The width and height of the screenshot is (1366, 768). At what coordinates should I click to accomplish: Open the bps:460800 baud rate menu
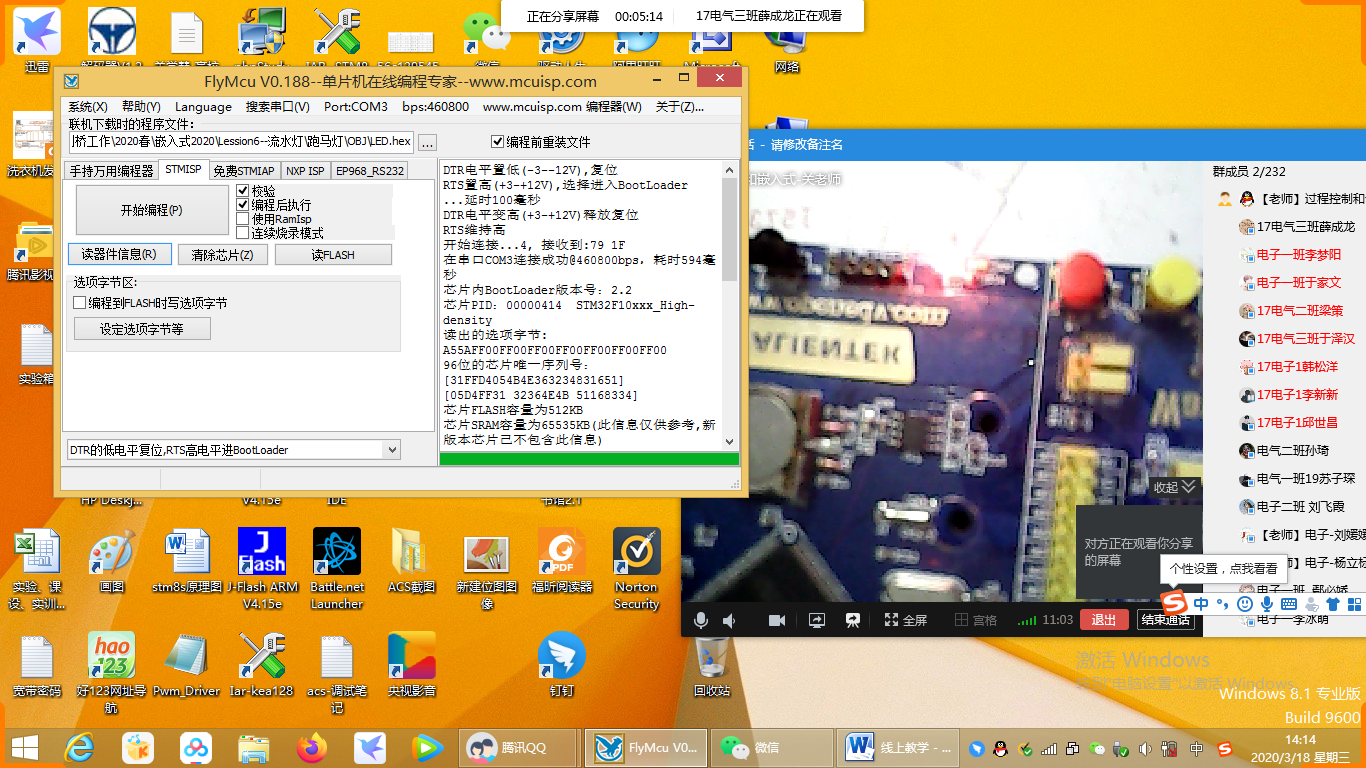pyautogui.click(x=435, y=106)
